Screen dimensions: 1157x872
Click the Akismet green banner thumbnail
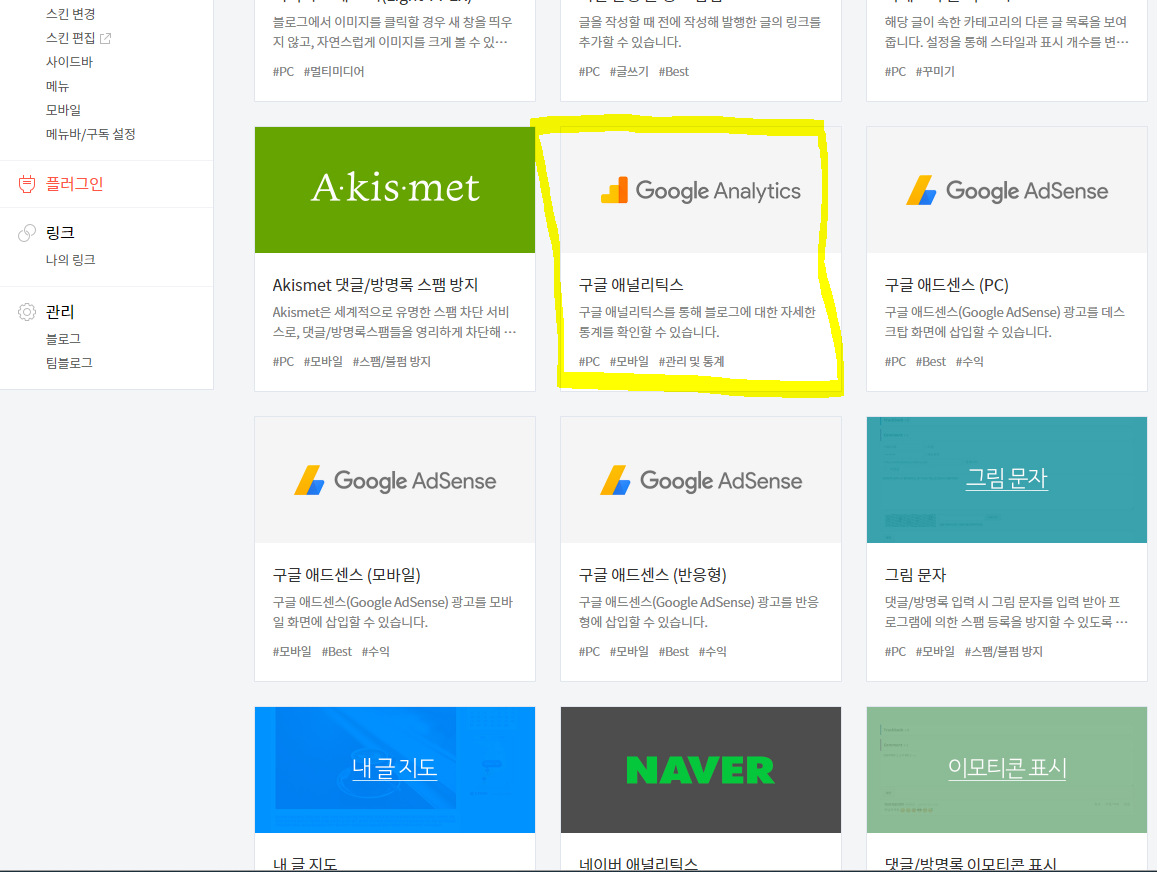pos(395,190)
